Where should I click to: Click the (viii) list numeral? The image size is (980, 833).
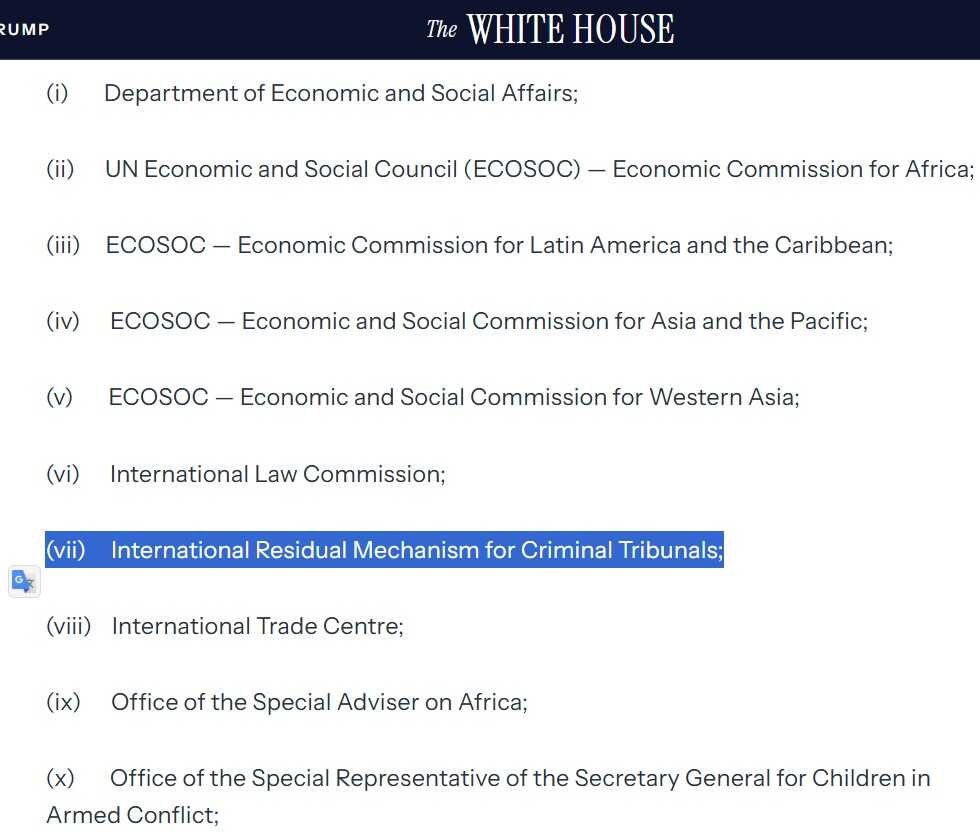pyautogui.click(x=68, y=626)
